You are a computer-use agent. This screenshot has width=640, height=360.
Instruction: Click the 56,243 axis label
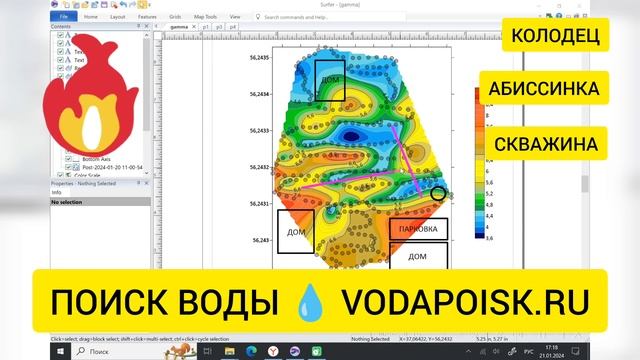pyautogui.click(x=260, y=240)
